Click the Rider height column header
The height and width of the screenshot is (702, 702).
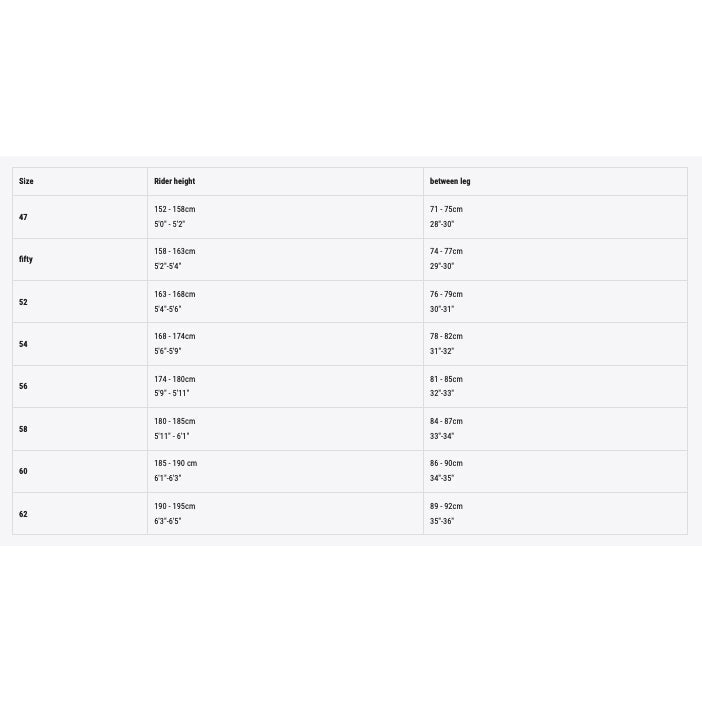pyautogui.click(x=174, y=181)
